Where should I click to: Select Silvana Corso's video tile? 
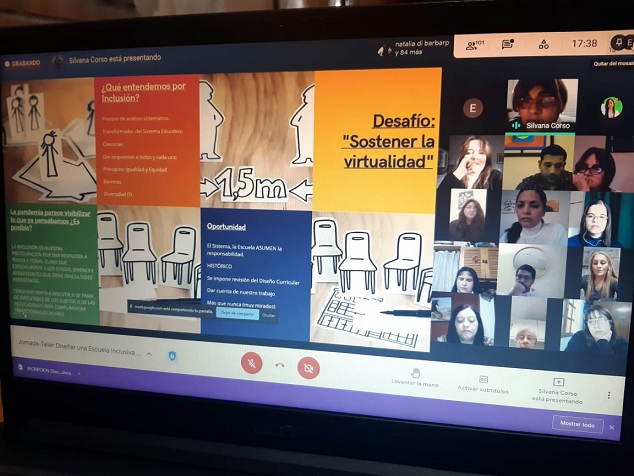click(541, 104)
